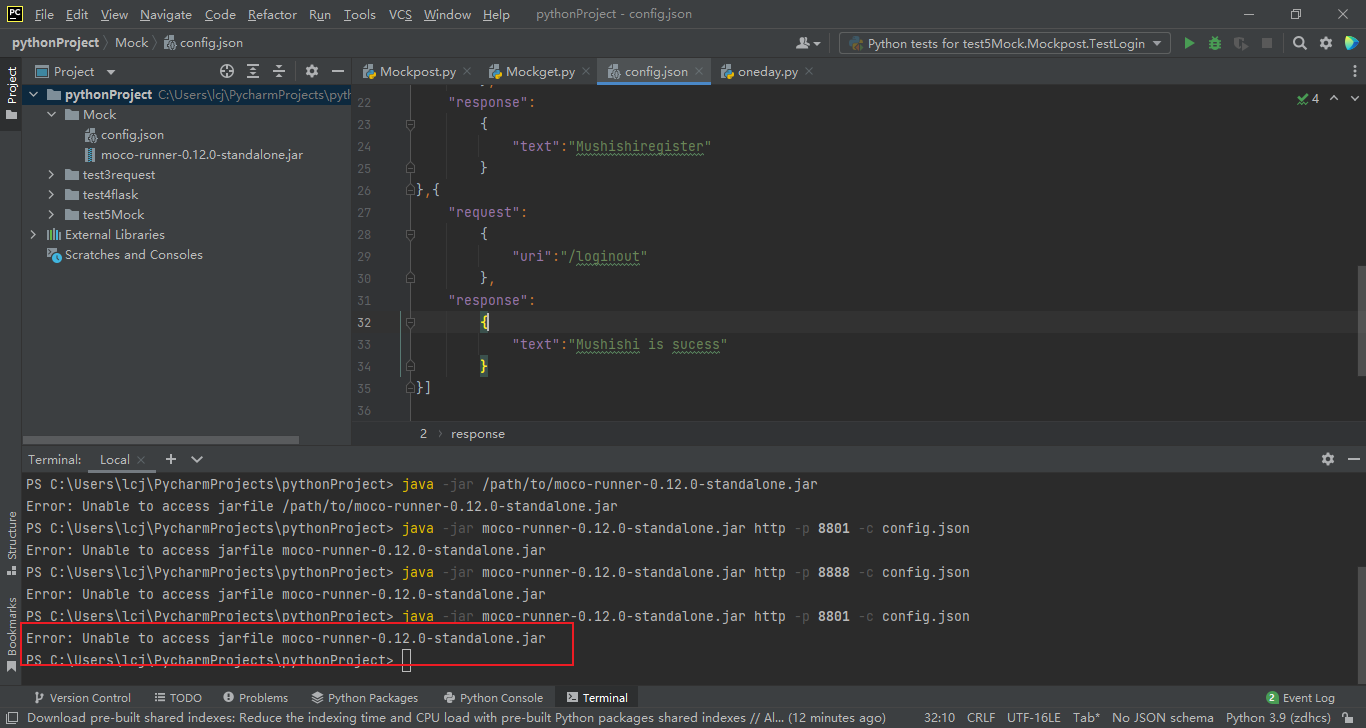Fold the JSON block at line 28
Image resolution: width=1366 pixels, height=728 pixels.
coord(410,234)
